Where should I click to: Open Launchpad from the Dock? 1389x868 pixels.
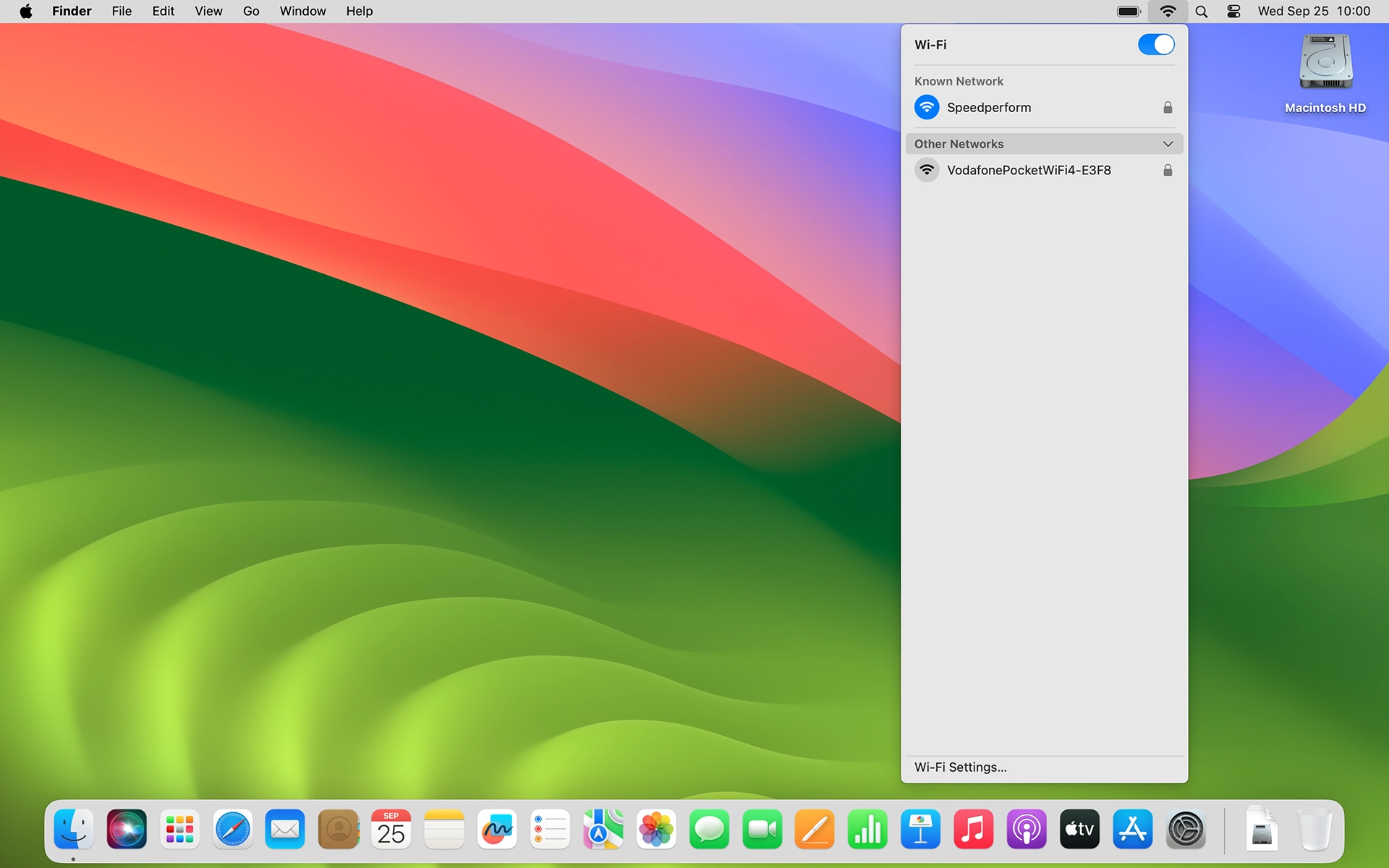(179, 829)
